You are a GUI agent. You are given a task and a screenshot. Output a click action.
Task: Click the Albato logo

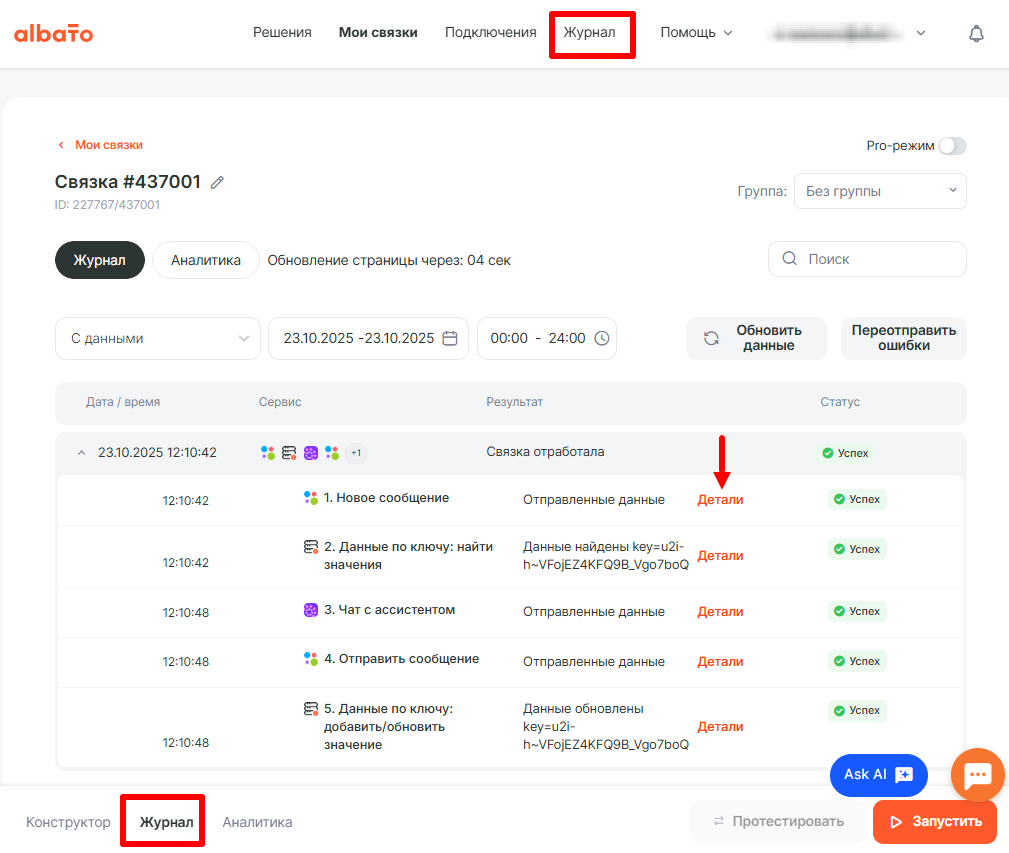click(x=53, y=33)
